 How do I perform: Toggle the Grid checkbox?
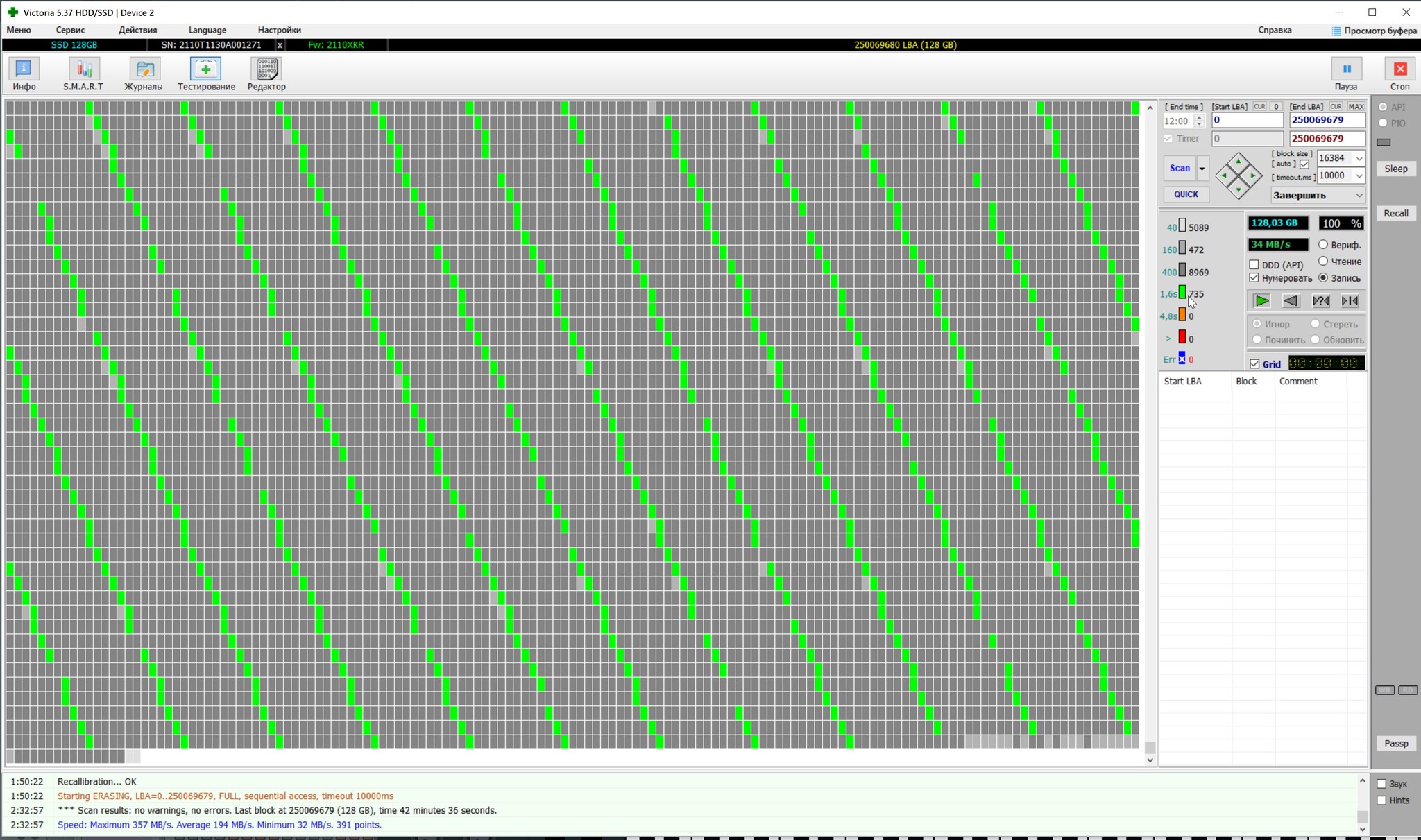pyautogui.click(x=1254, y=364)
